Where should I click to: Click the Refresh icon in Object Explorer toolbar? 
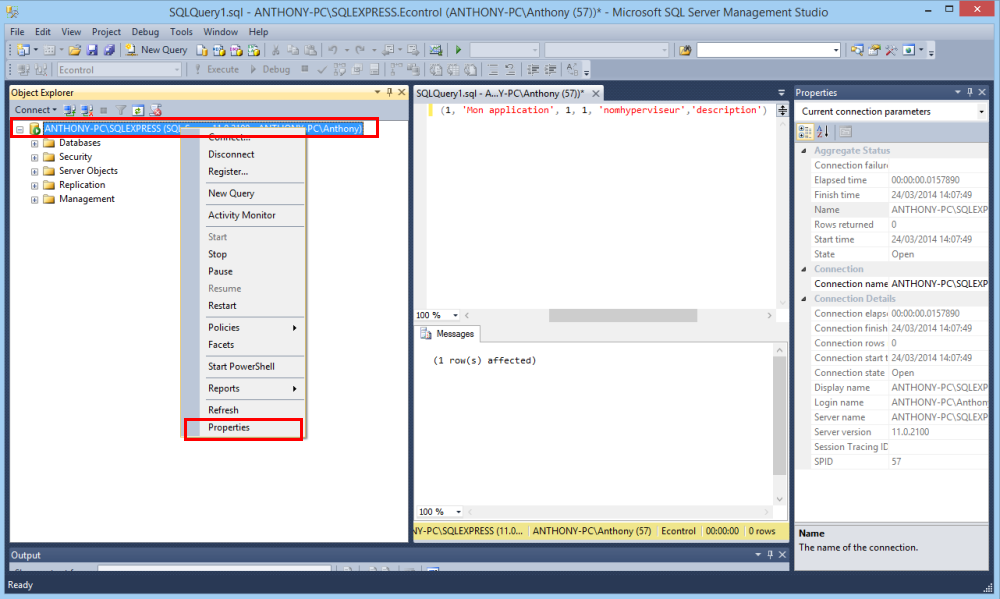coord(138,110)
